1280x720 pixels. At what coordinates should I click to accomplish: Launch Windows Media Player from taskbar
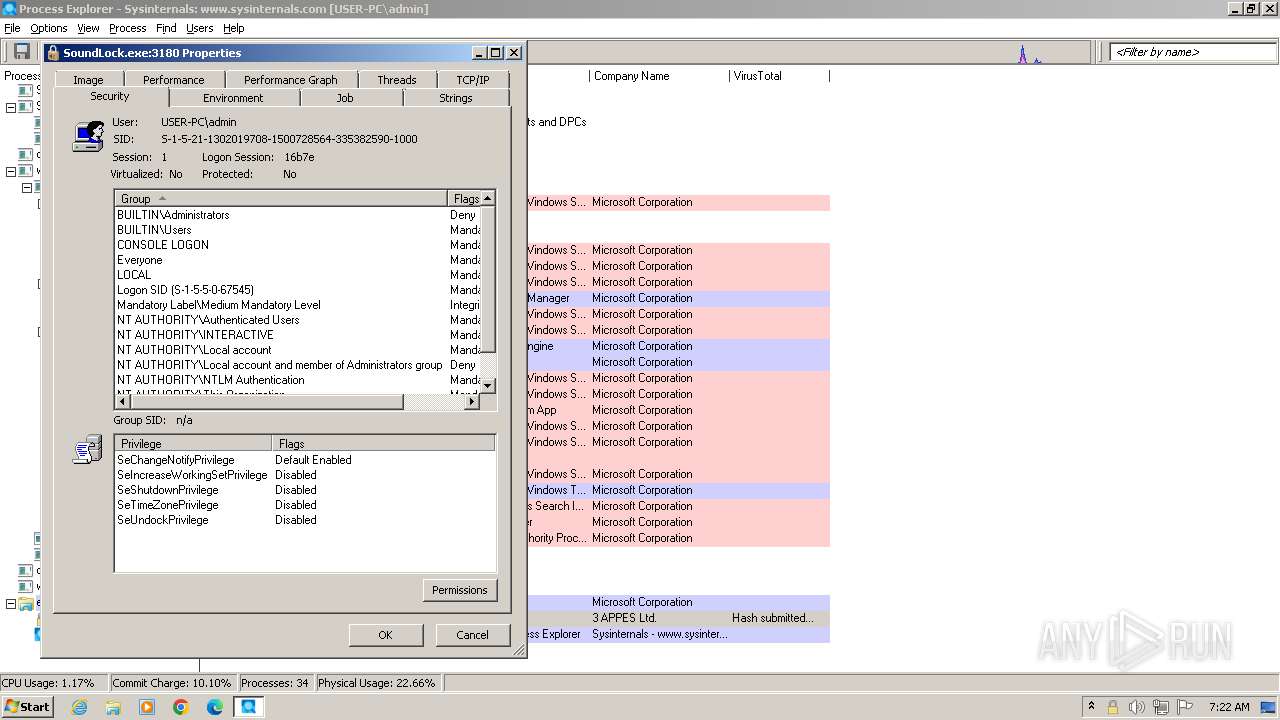(147, 707)
